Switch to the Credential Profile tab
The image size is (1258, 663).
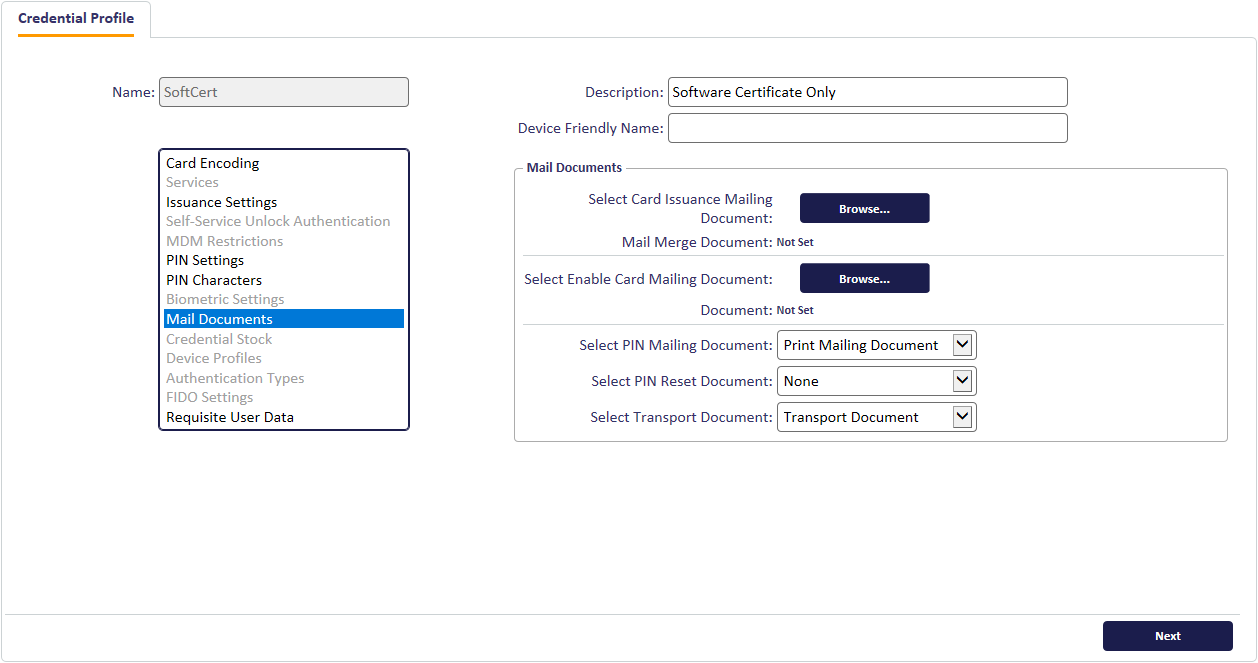coord(76,18)
